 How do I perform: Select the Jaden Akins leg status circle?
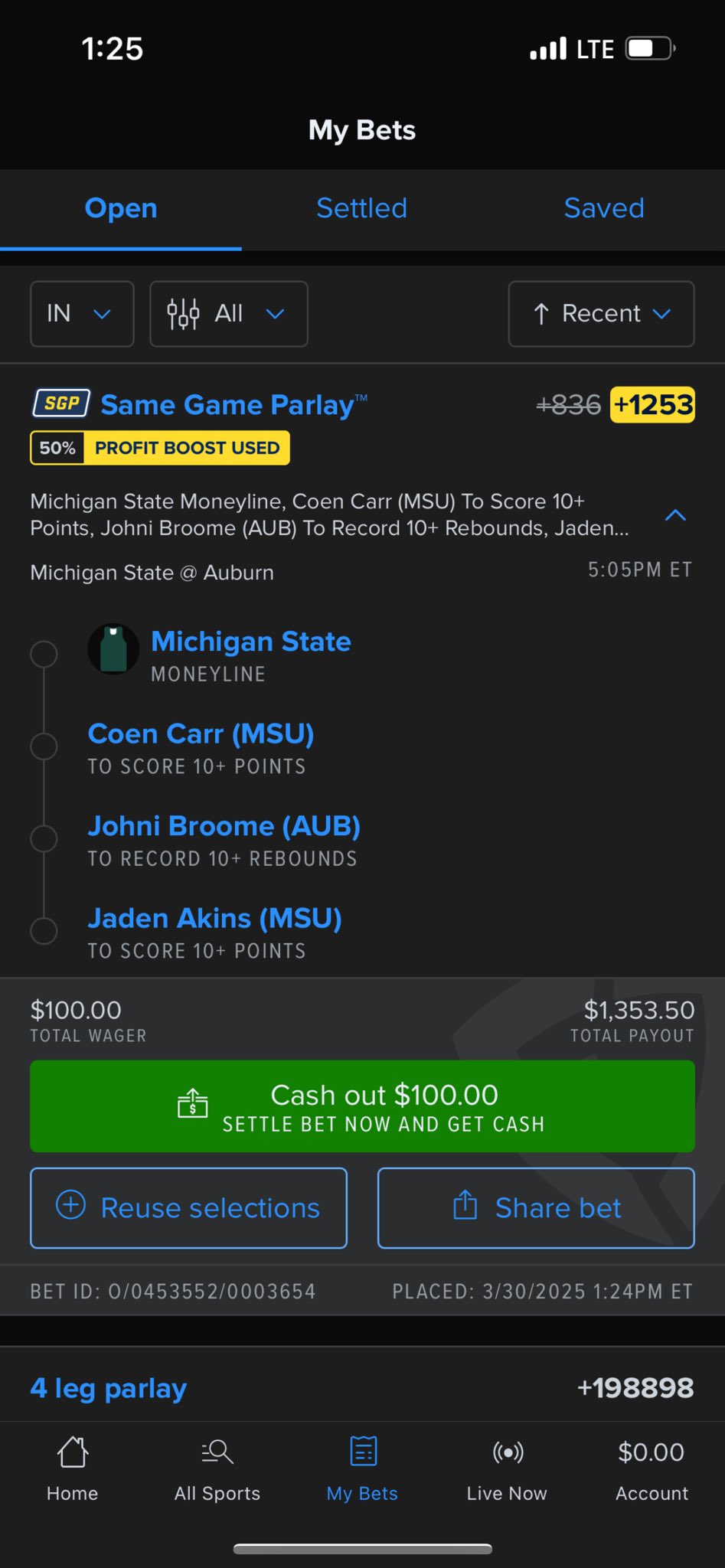pos(44,931)
